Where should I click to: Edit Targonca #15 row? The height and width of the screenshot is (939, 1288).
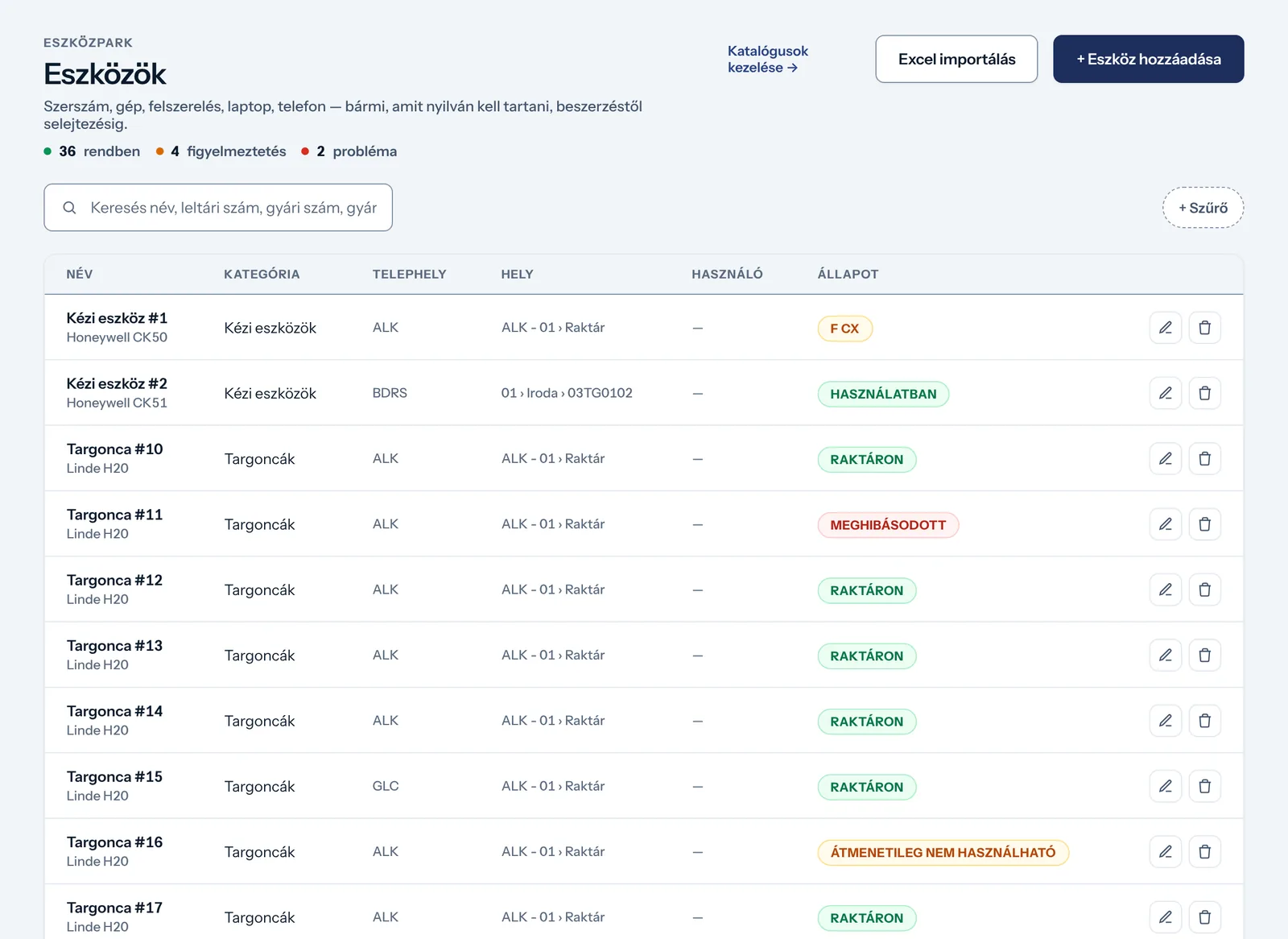pyautogui.click(x=1165, y=786)
